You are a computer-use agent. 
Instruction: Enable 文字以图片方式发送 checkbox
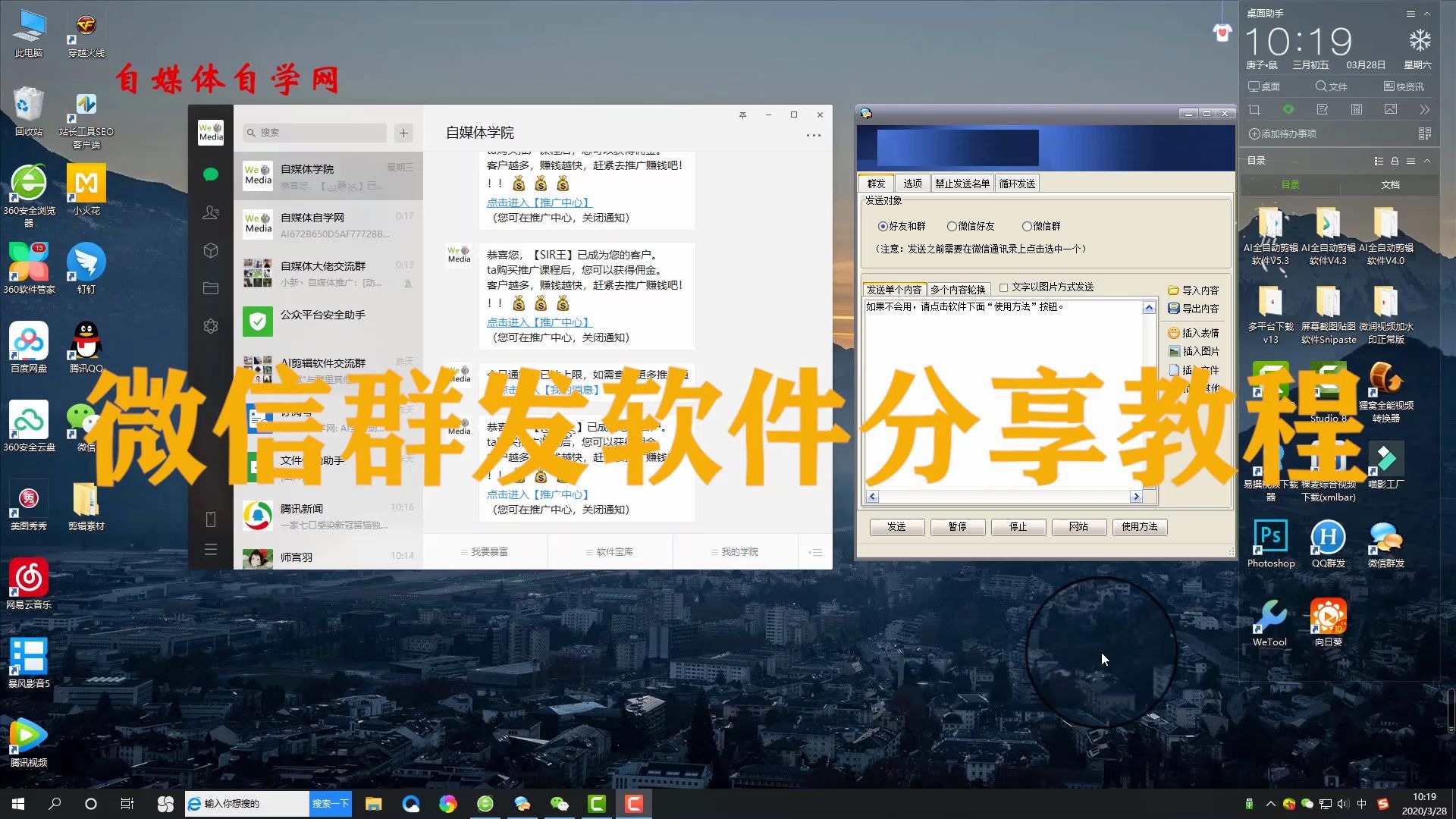point(1003,287)
